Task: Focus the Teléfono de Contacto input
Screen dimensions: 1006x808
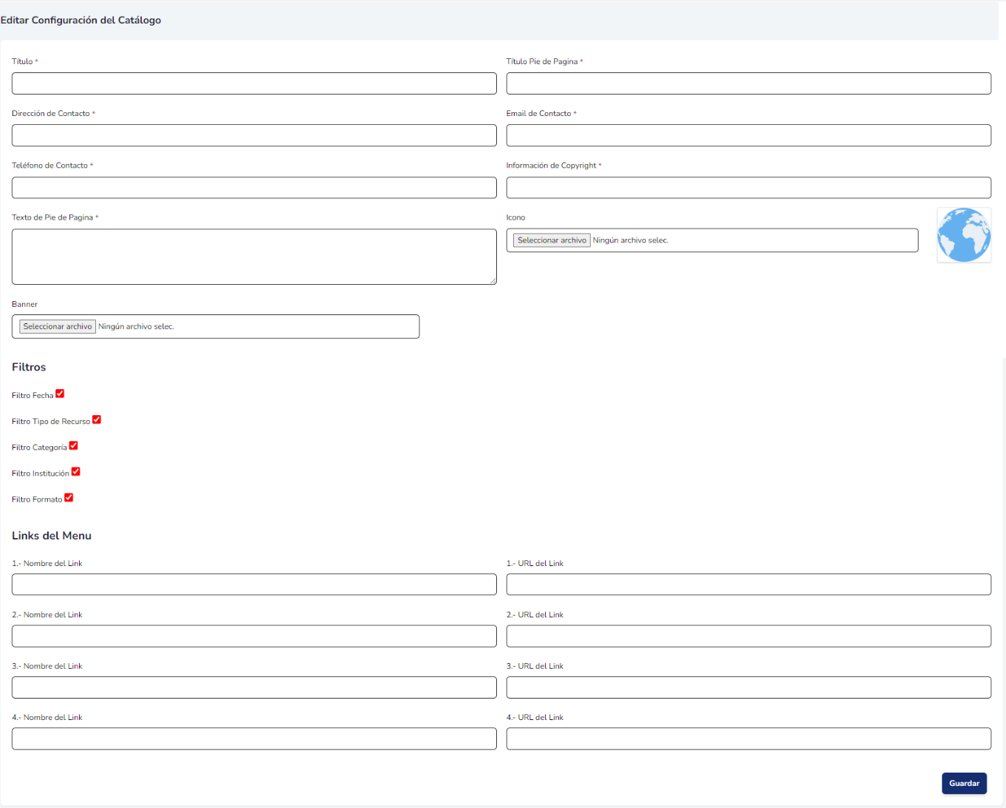Action: 254,187
